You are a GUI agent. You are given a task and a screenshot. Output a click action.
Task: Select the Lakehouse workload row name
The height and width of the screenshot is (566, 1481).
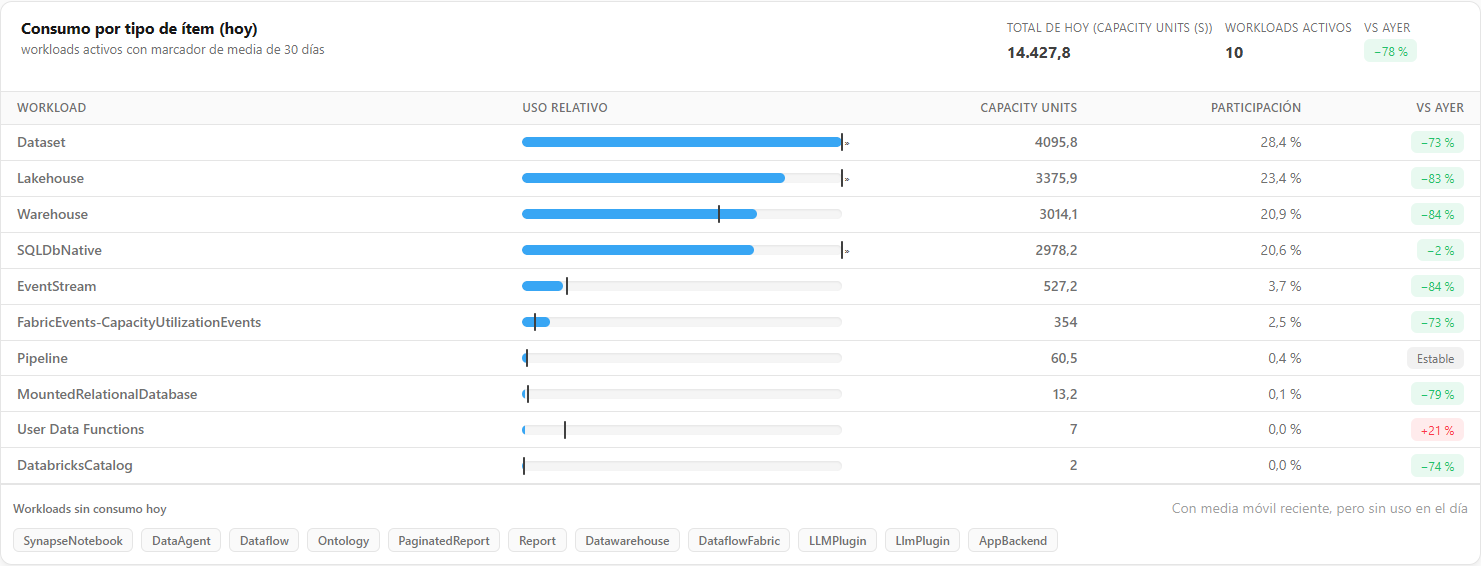coord(50,178)
